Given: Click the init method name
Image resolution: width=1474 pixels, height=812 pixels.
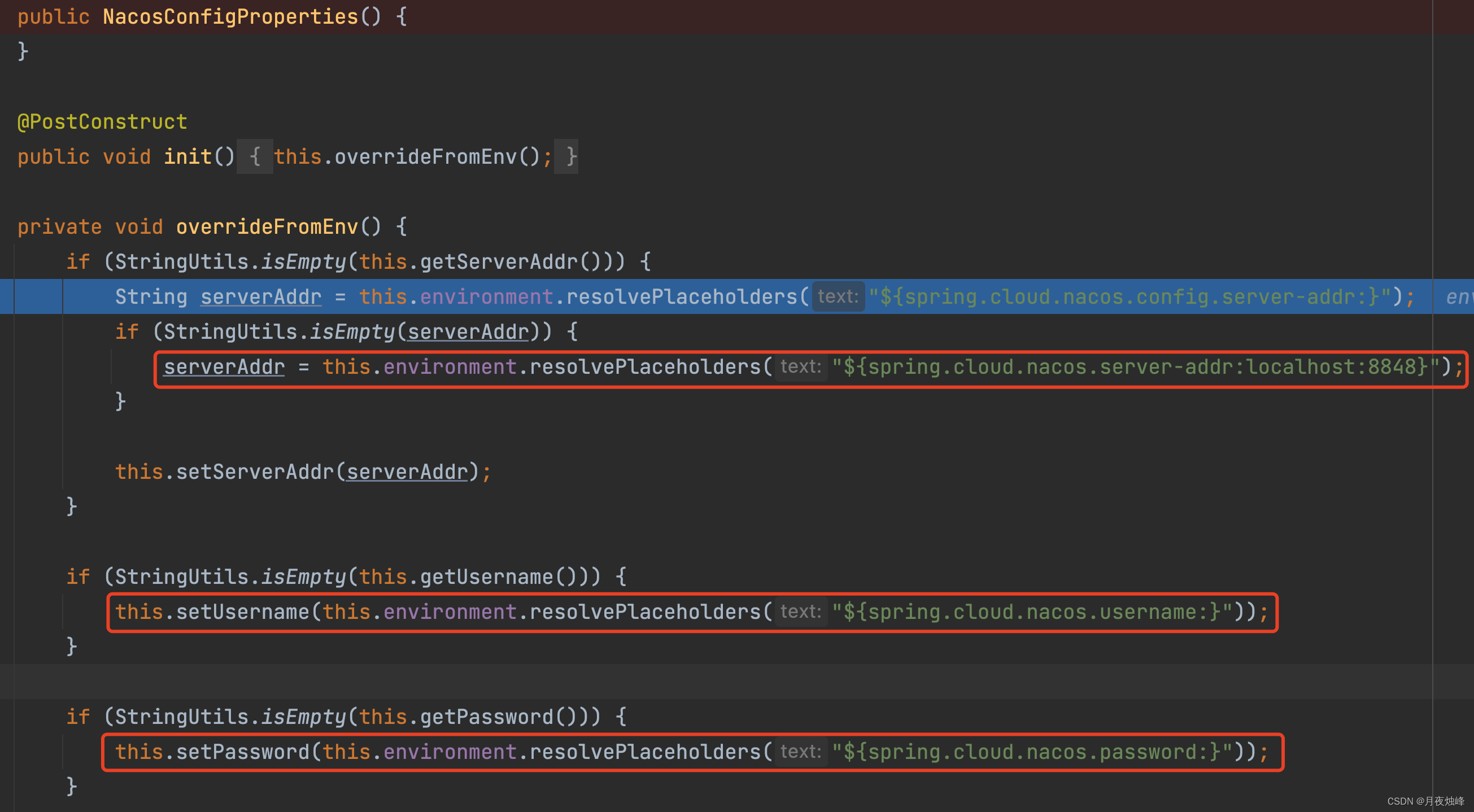Looking at the screenshot, I should click(187, 156).
